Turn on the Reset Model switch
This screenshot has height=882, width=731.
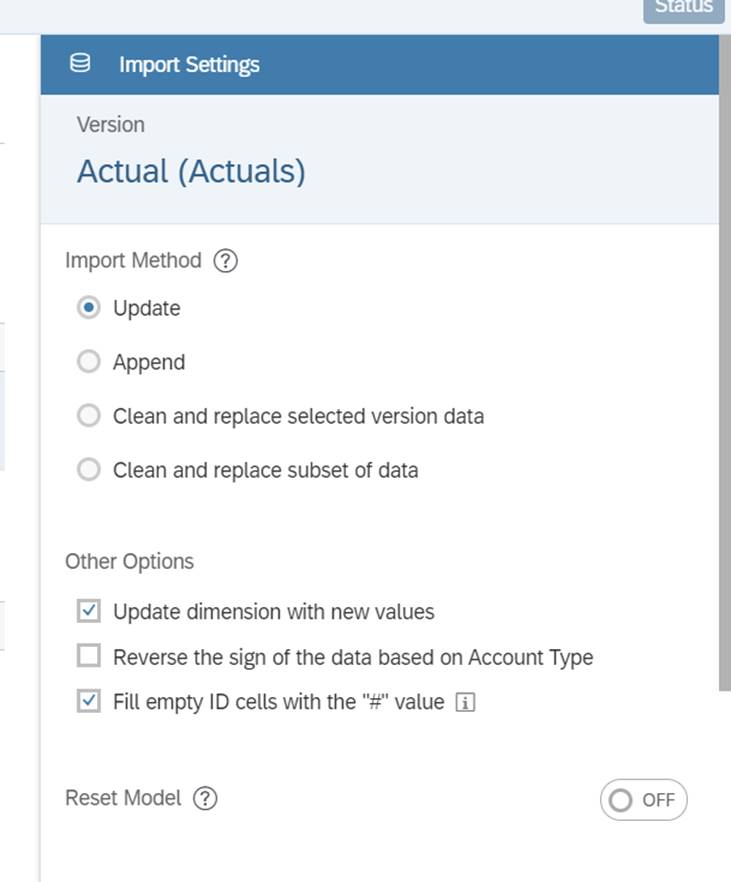[x=644, y=800]
